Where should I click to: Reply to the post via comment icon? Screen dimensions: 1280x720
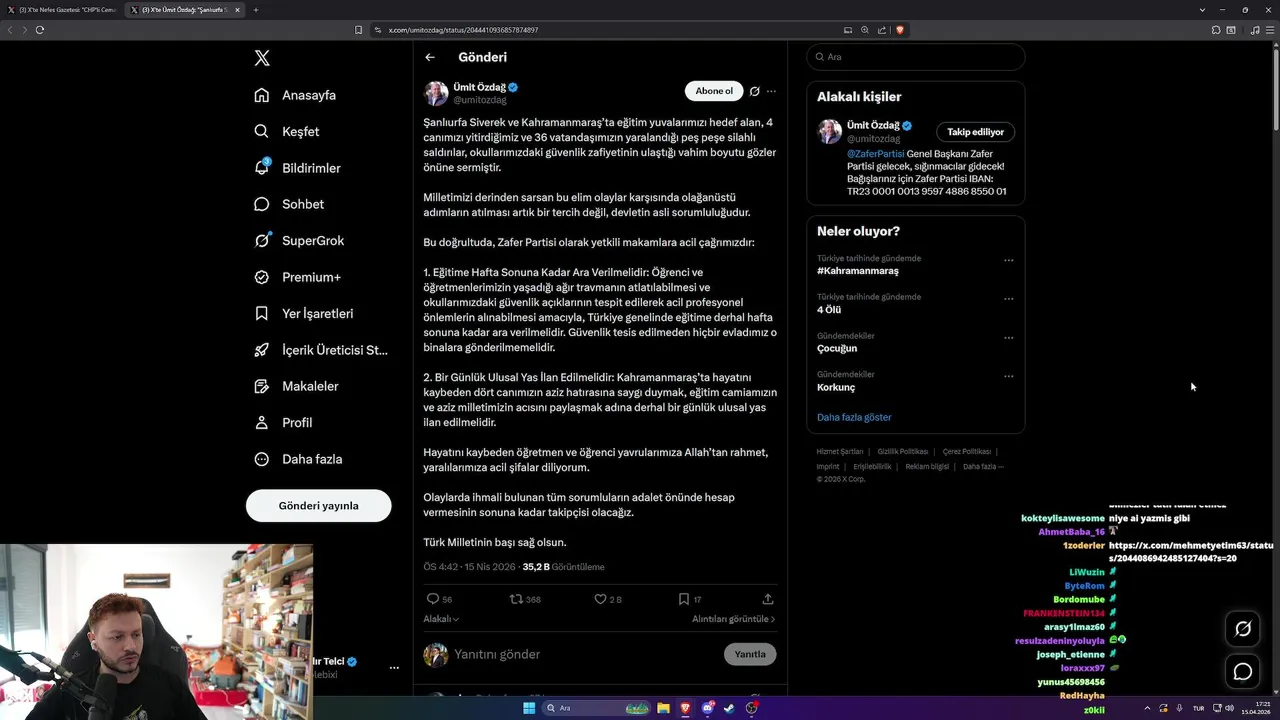click(x=433, y=599)
